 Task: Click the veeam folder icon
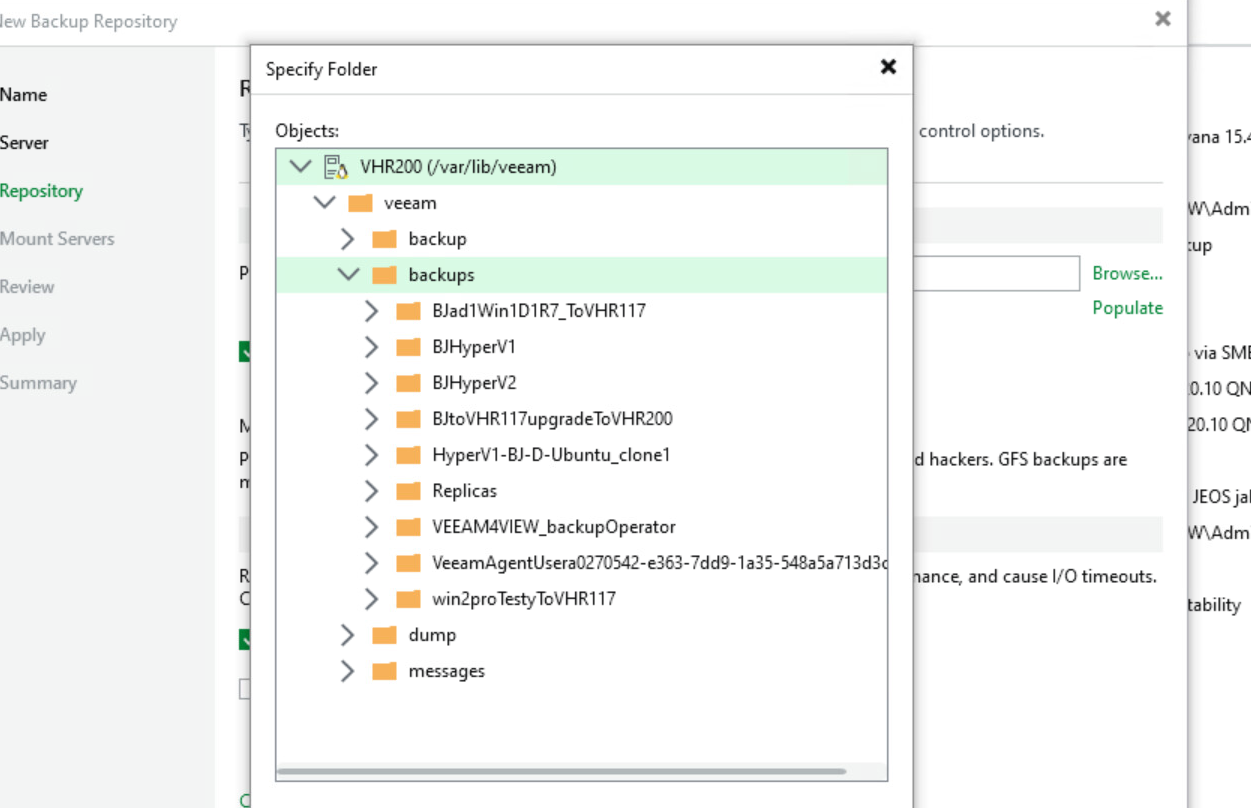(x=360, y=203)
